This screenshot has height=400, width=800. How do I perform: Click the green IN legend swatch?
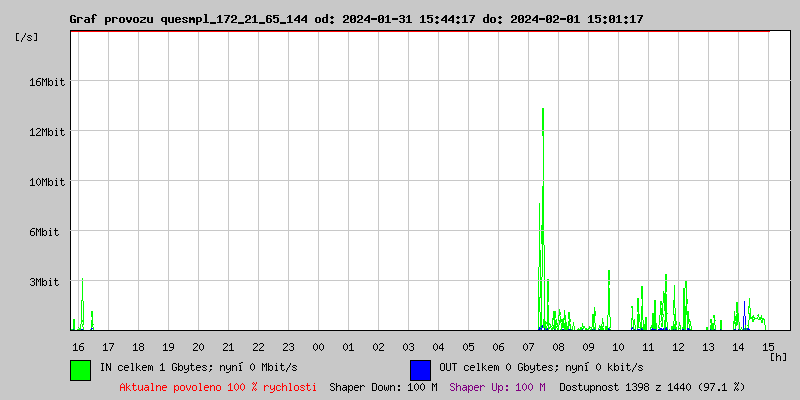pos(80,369)
